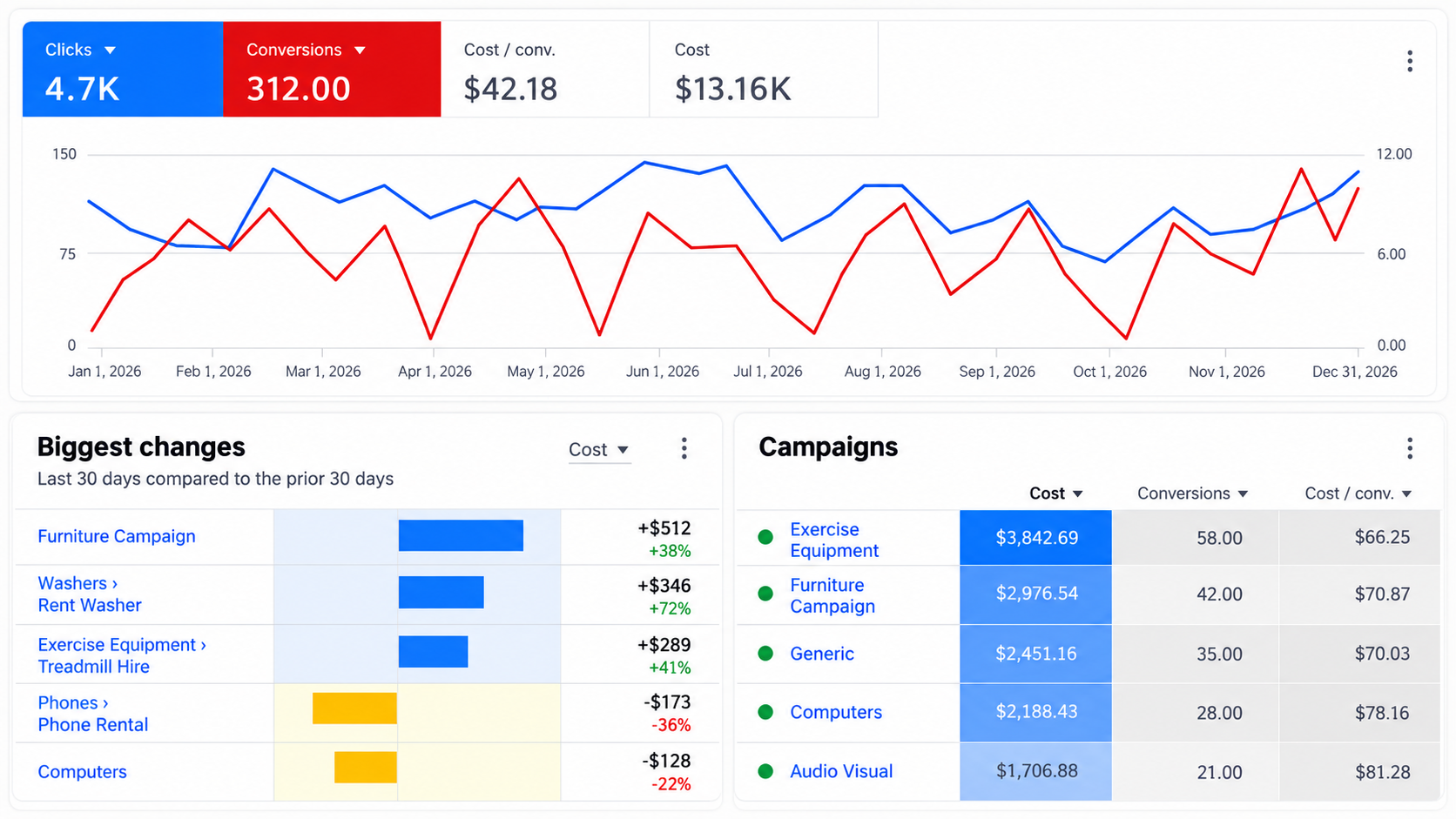Viewport: 1456px width, 819px height.
Task: Click green status dot for Computers campaign
Action: 765,712
